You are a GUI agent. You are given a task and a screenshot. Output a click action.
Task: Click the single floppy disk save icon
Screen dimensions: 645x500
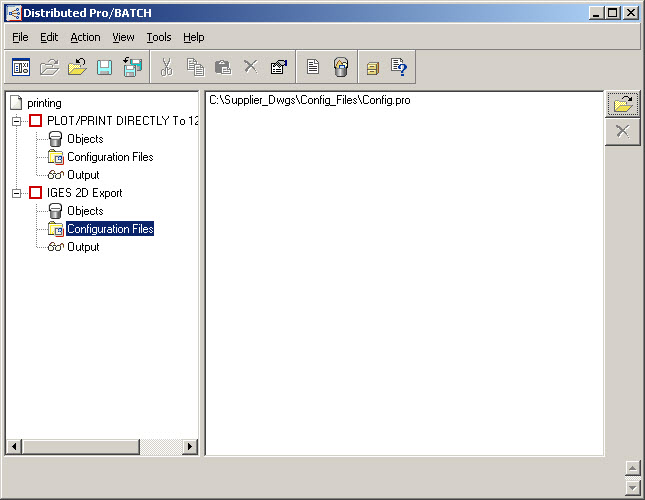(x=104, y=67)
